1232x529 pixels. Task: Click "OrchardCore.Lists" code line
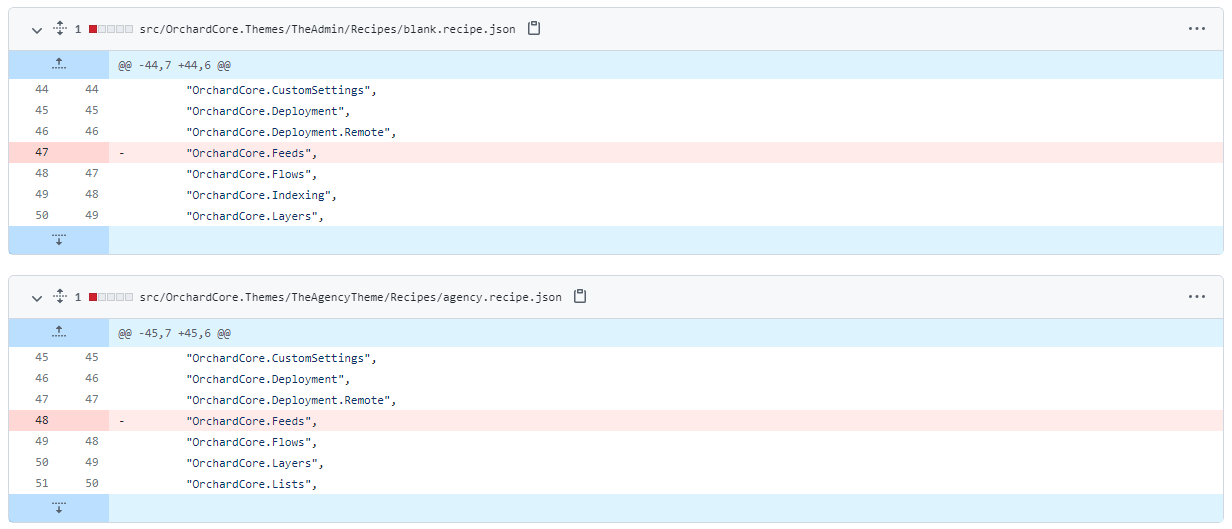coord(252,484)
